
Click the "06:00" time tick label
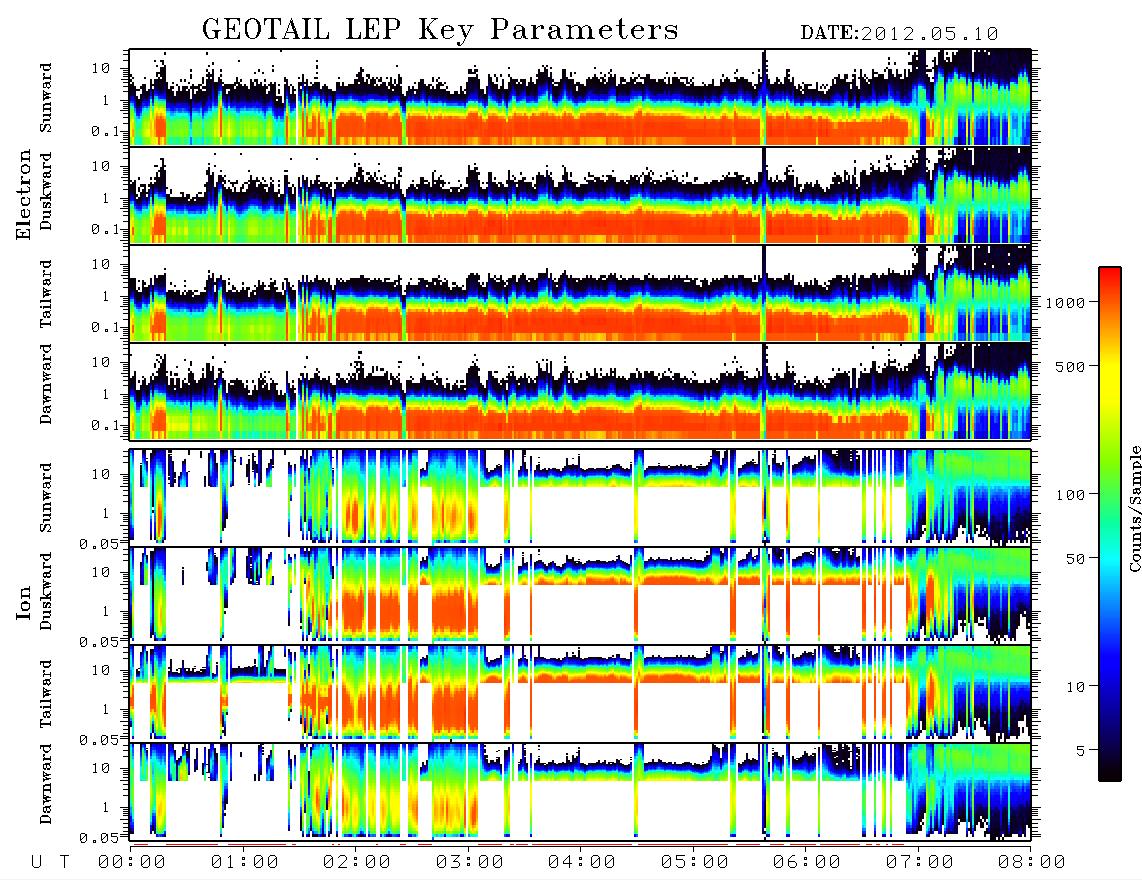coord(807,862)
